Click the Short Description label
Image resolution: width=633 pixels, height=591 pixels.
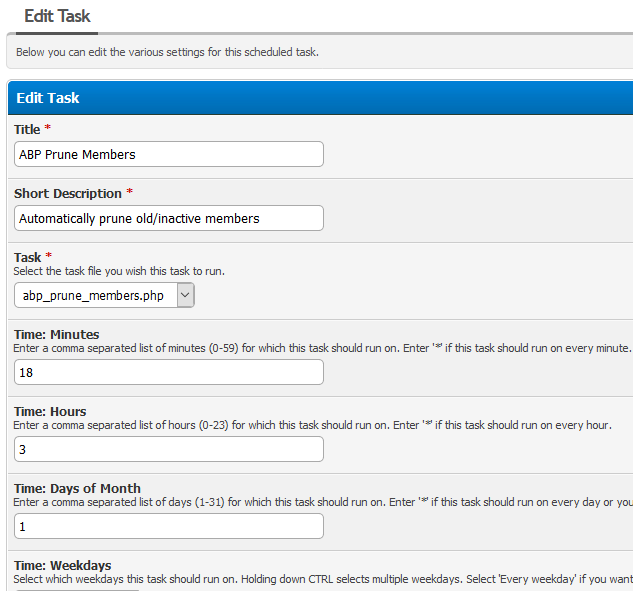point(68,193)
